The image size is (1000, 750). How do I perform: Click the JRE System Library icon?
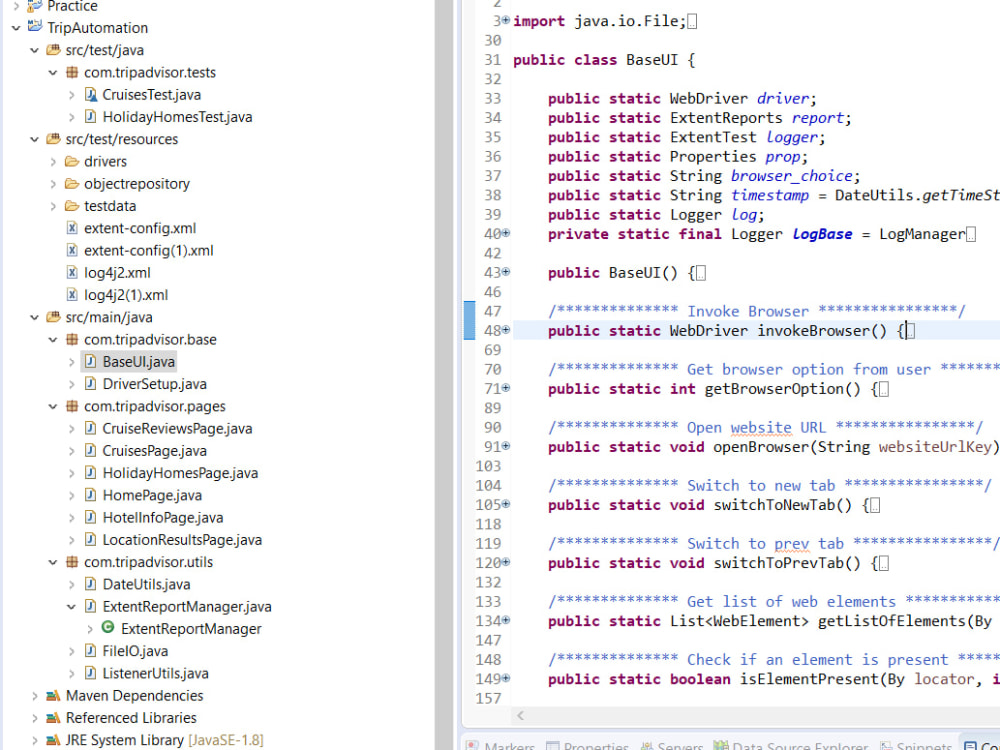tap(52, 740)
